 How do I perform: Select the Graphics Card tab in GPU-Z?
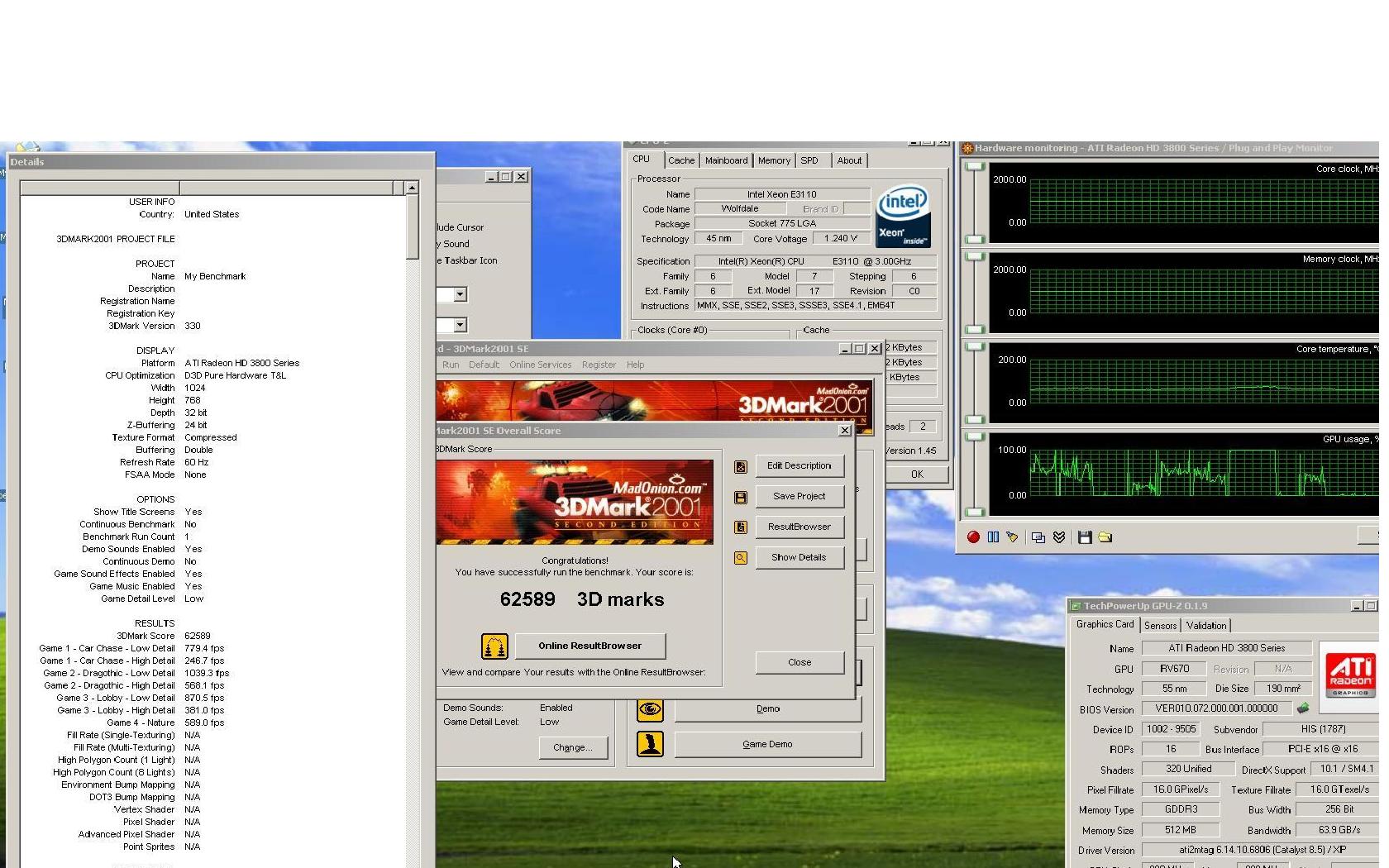point(1105,624)
